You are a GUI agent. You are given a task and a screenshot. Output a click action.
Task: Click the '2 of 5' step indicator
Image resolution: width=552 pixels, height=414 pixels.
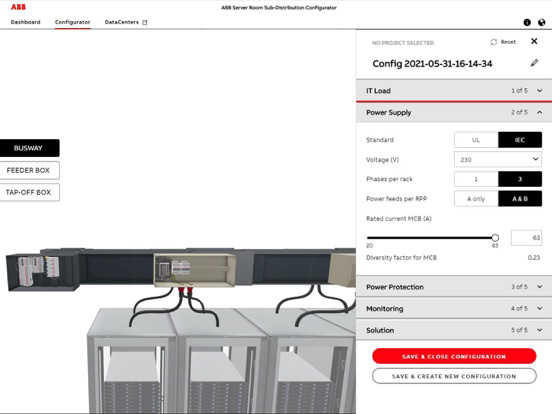click(x=519, y=112)
